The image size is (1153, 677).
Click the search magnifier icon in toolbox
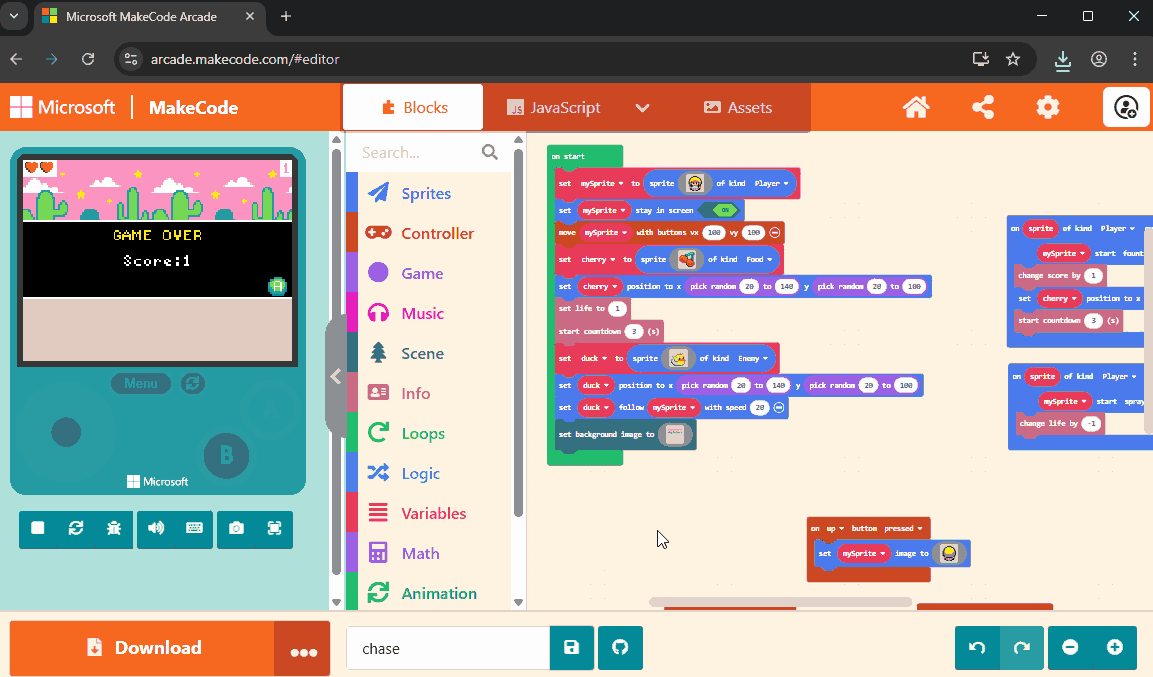[490, 152]
